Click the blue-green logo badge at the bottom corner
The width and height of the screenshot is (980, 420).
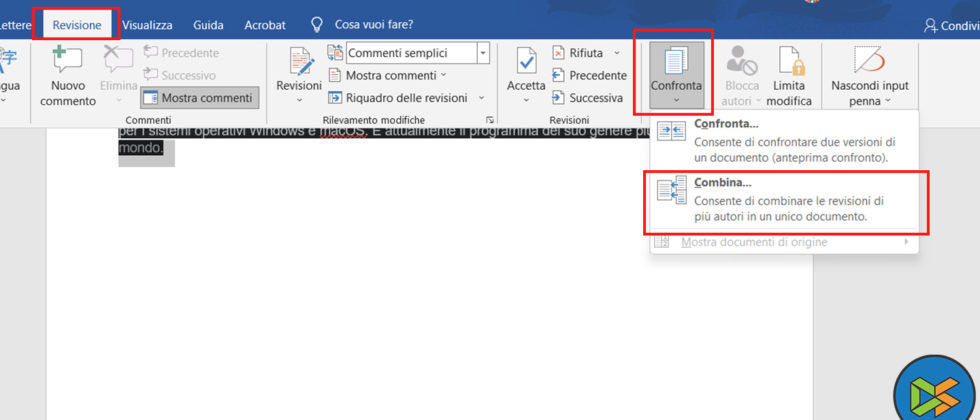(x=934, y=389)
